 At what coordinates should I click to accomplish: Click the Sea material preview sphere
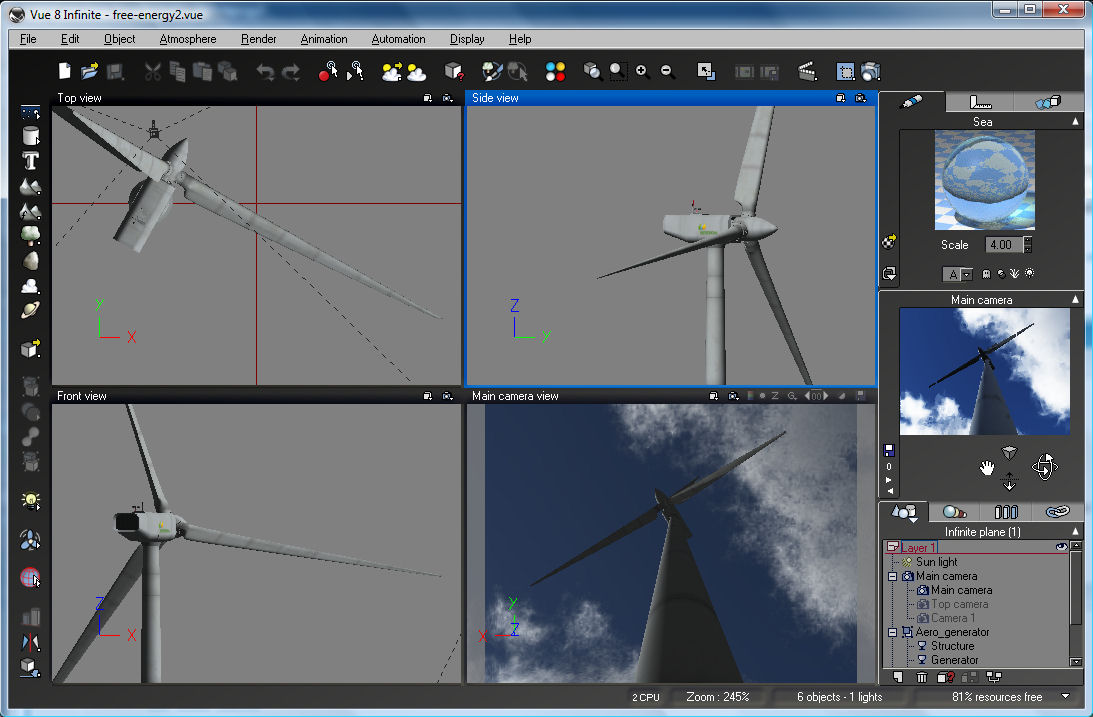tap(984, 180)
